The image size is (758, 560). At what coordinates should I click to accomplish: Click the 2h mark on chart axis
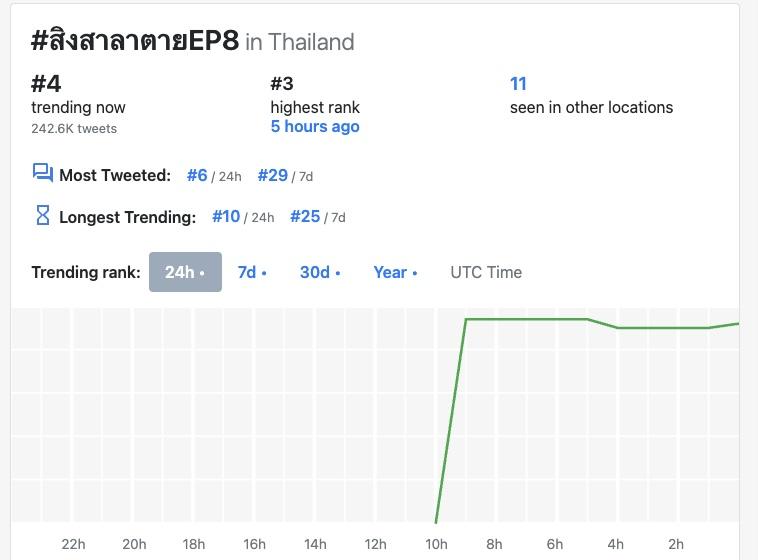[676, 544]
